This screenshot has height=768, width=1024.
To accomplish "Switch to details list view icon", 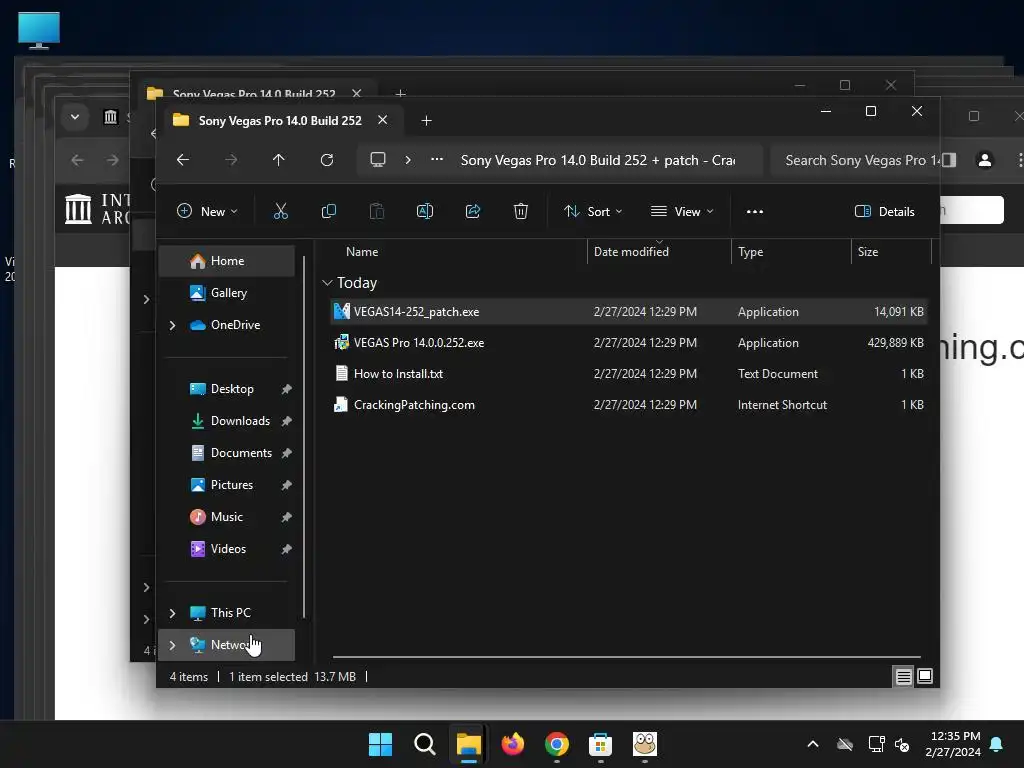I will (x=903, y=677).
